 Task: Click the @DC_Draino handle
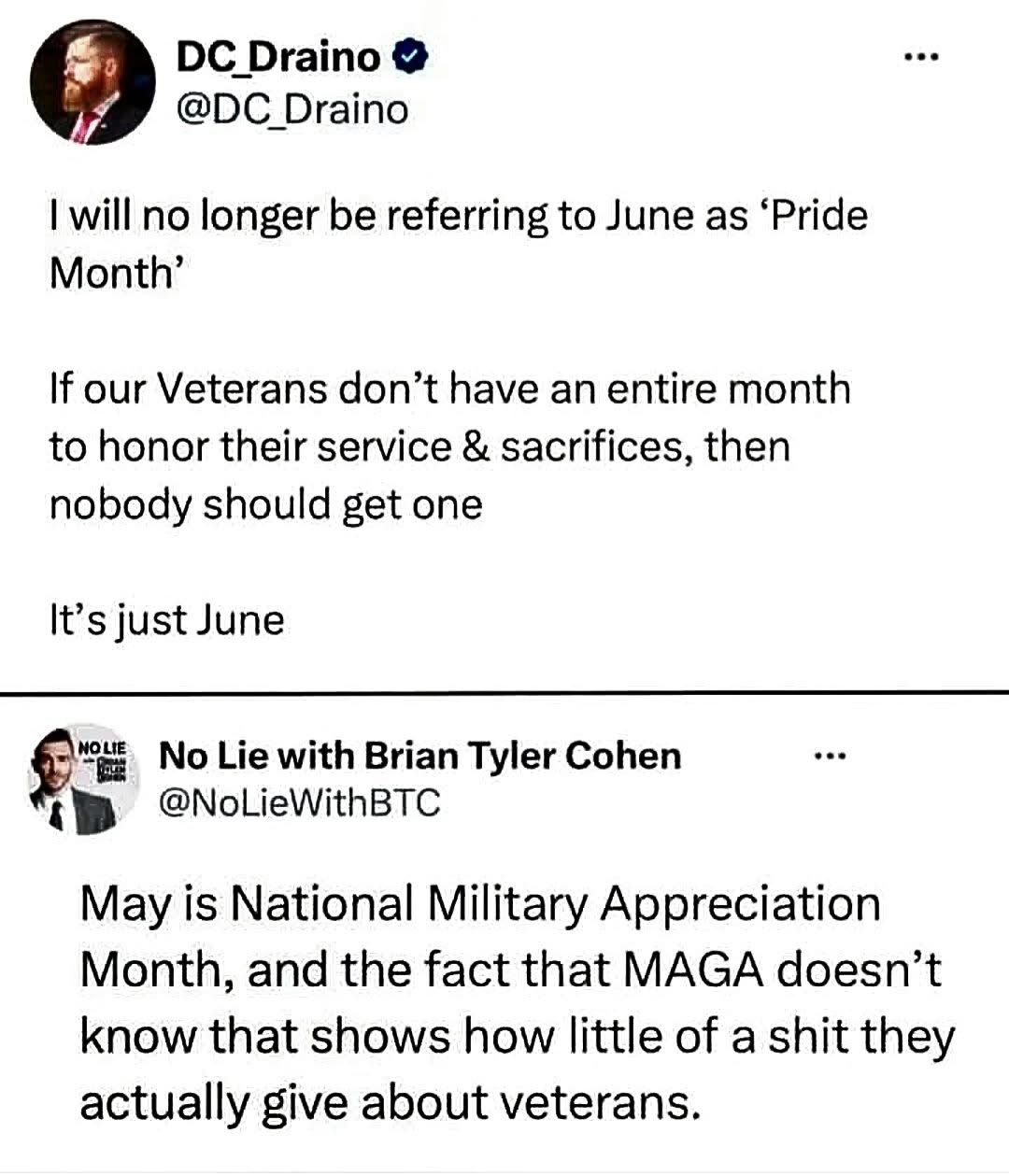pos(292,110)
